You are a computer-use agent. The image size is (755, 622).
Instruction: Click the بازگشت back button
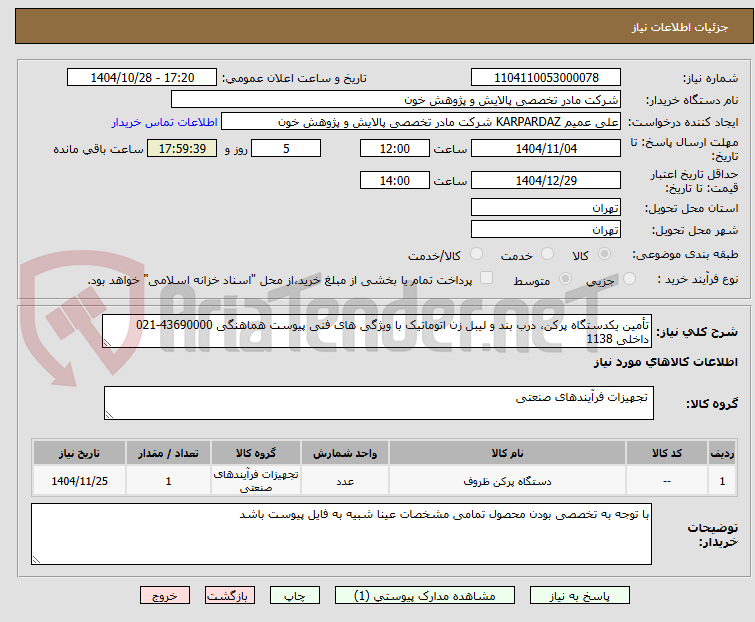229,596
